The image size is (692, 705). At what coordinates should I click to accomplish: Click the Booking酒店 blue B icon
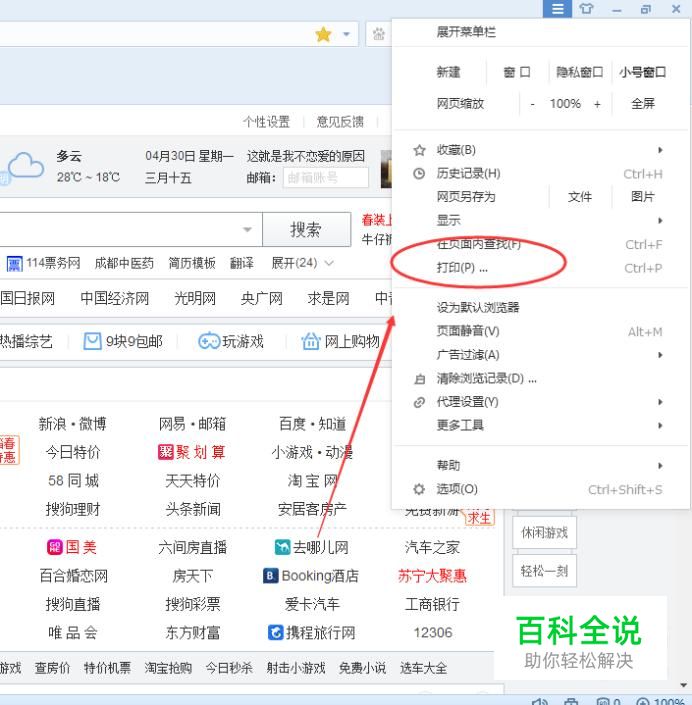click(x=270, y=576)
